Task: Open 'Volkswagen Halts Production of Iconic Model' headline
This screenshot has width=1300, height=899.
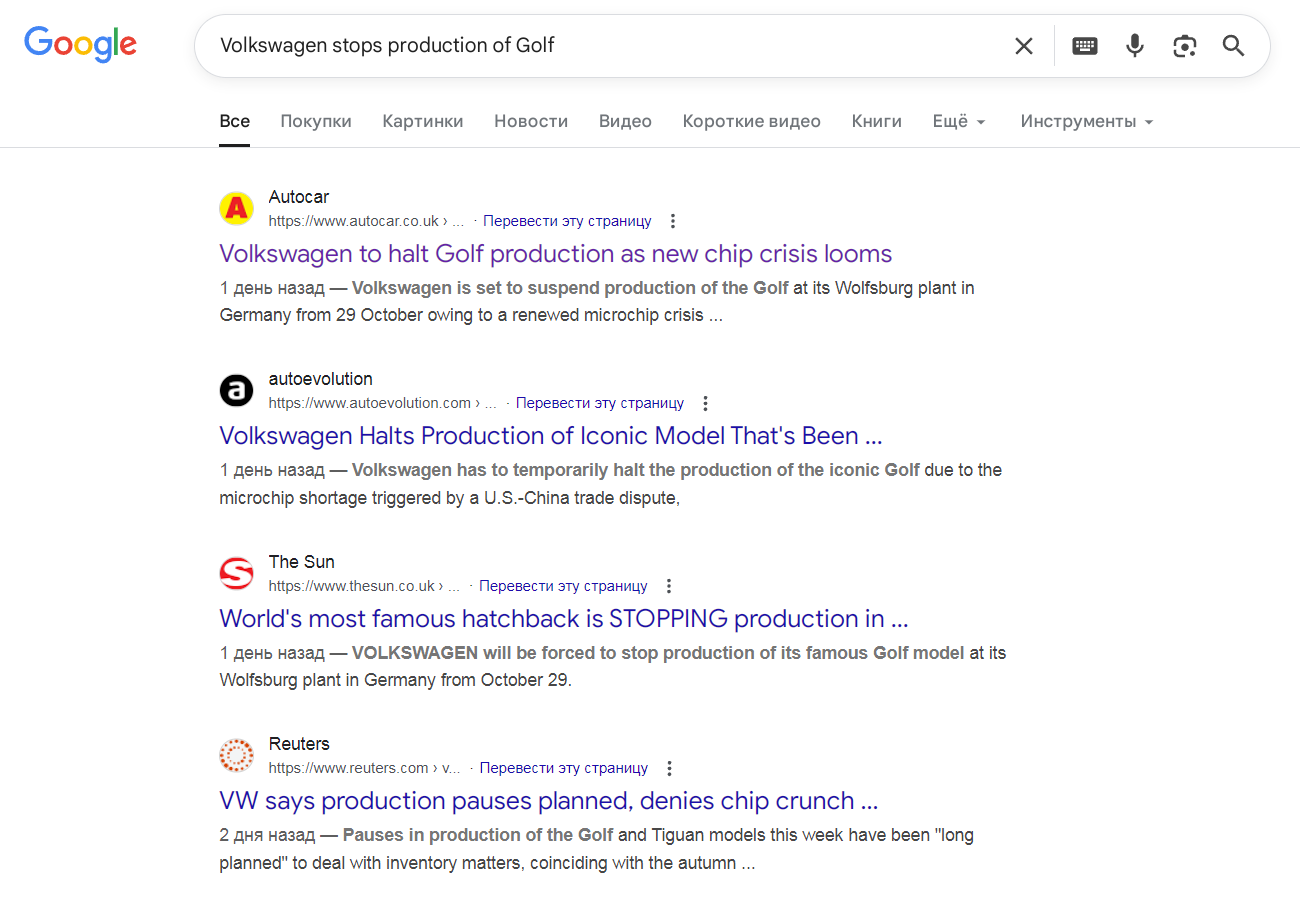Action: (x=551, y=436)
